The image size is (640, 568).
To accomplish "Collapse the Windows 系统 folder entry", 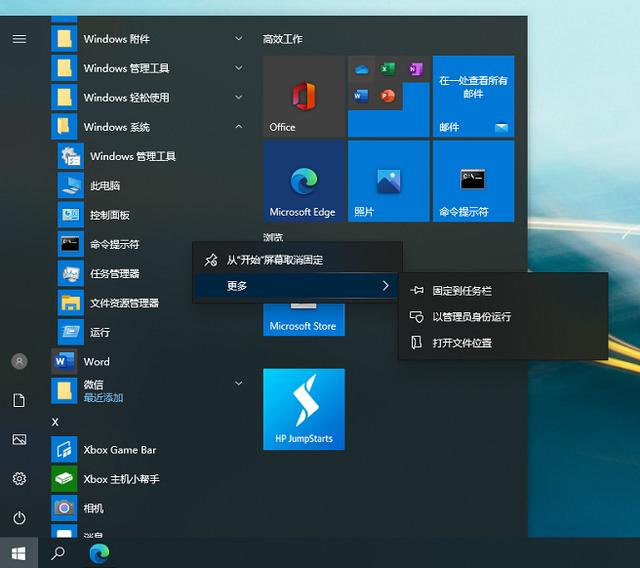I will click(149, 126).
